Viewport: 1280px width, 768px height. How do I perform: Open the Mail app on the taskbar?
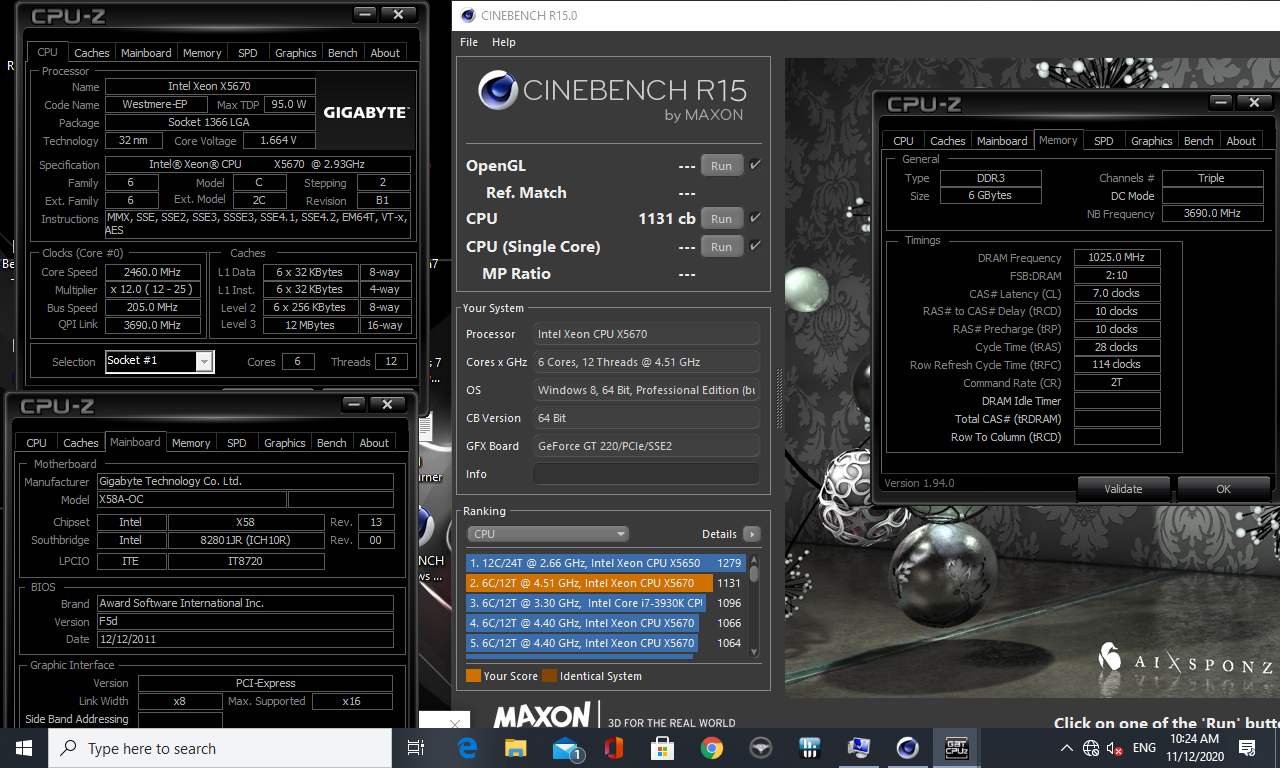(x=566, y=748)
